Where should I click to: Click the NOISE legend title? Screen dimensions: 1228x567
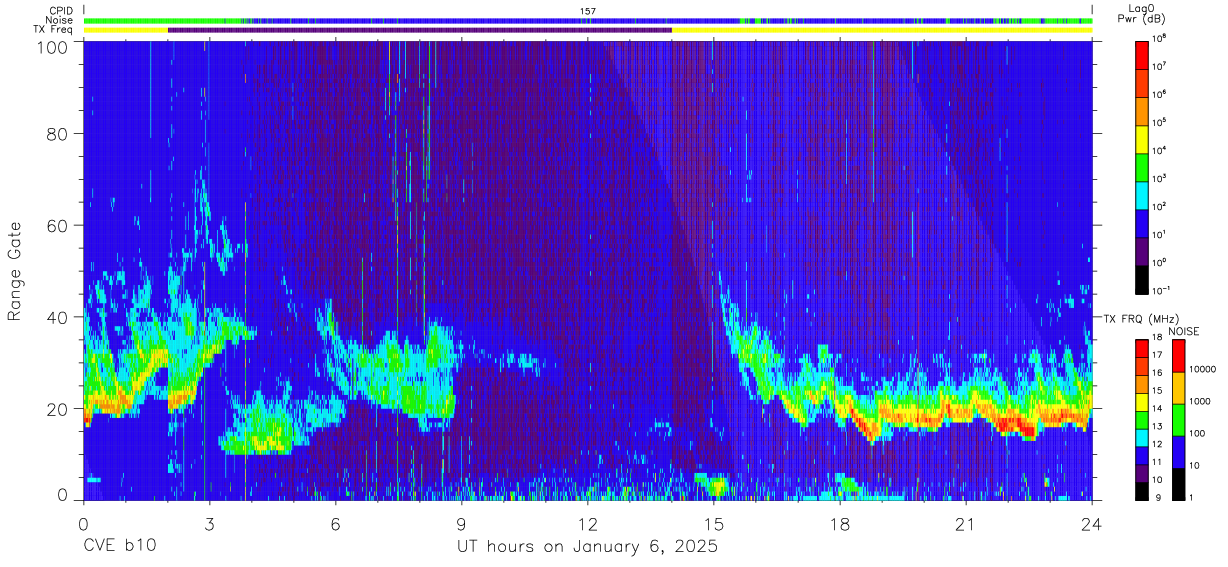(x=1183, y=331)
